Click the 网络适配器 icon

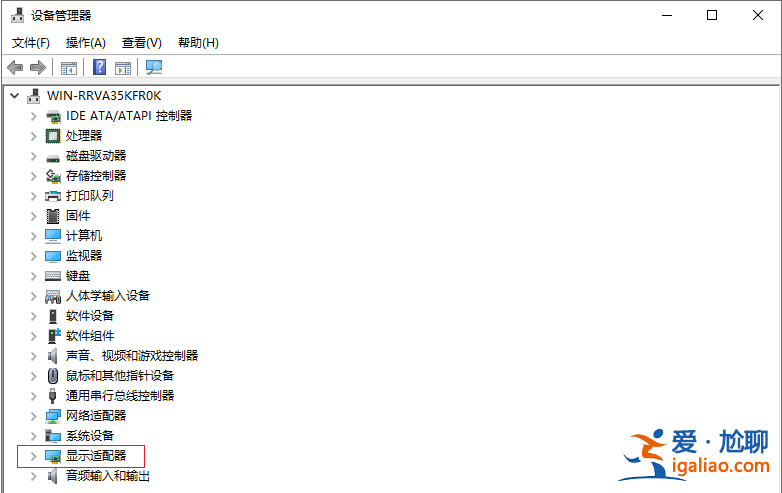(x=53, y=416)
